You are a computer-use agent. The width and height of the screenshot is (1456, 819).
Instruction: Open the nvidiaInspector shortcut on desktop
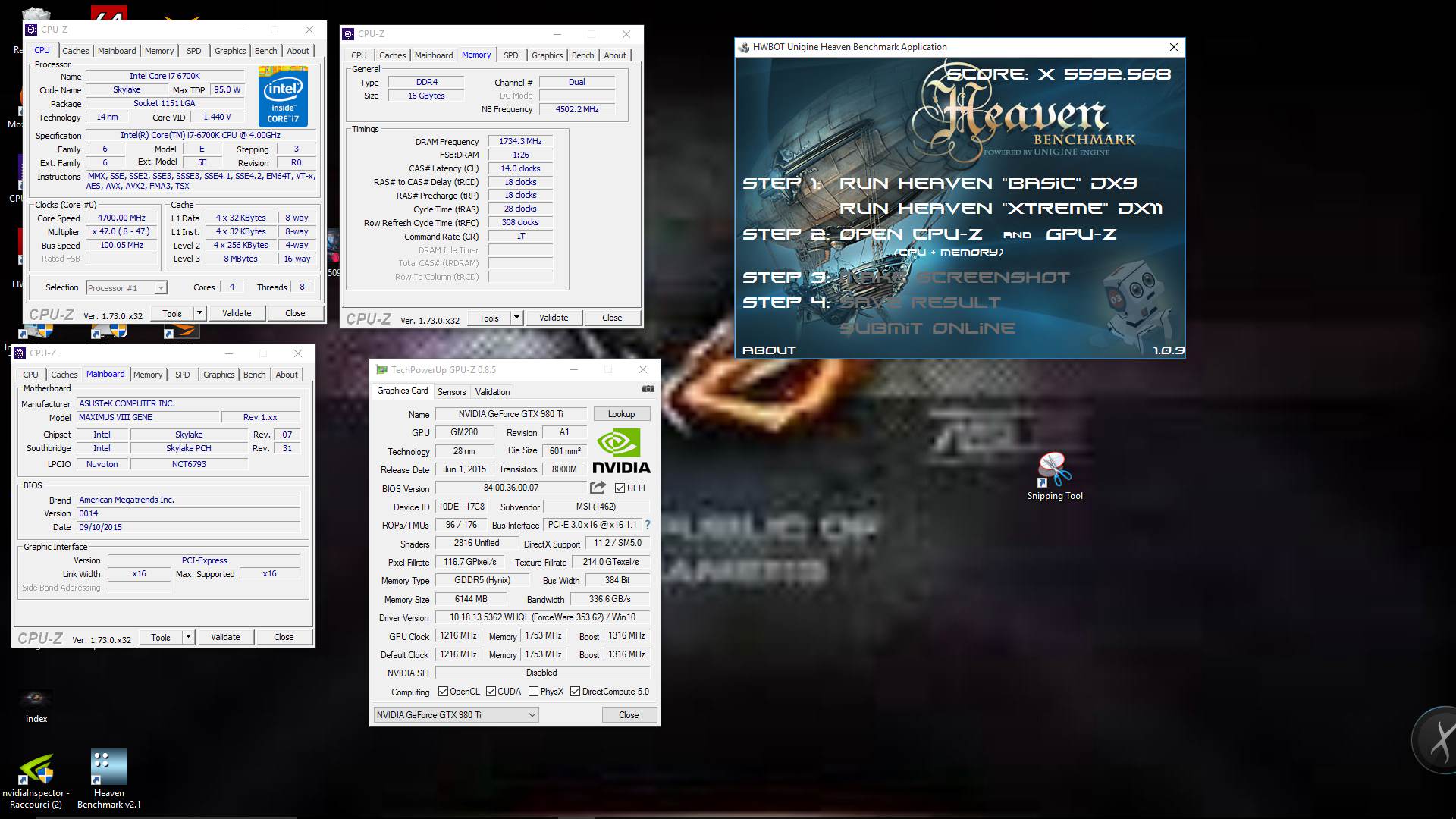tap(36, 781)
